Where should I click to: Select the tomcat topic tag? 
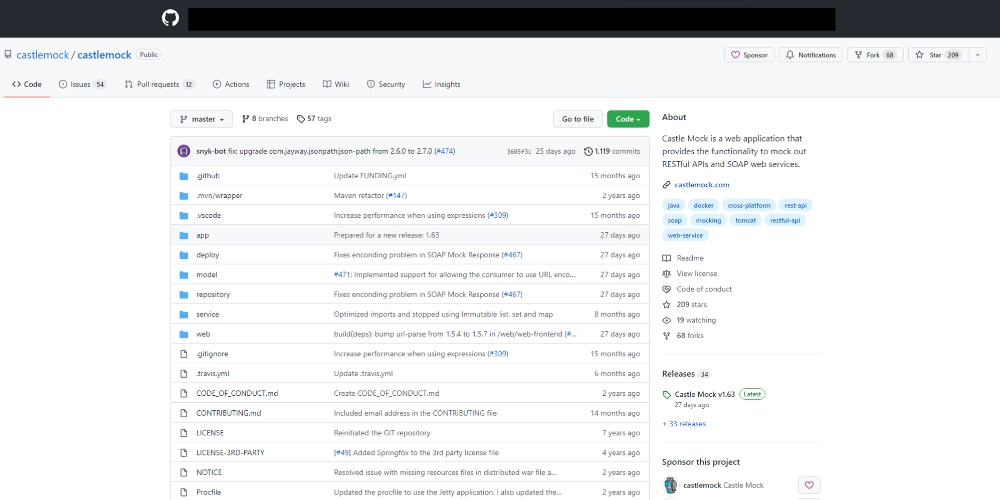pos(746,221)
